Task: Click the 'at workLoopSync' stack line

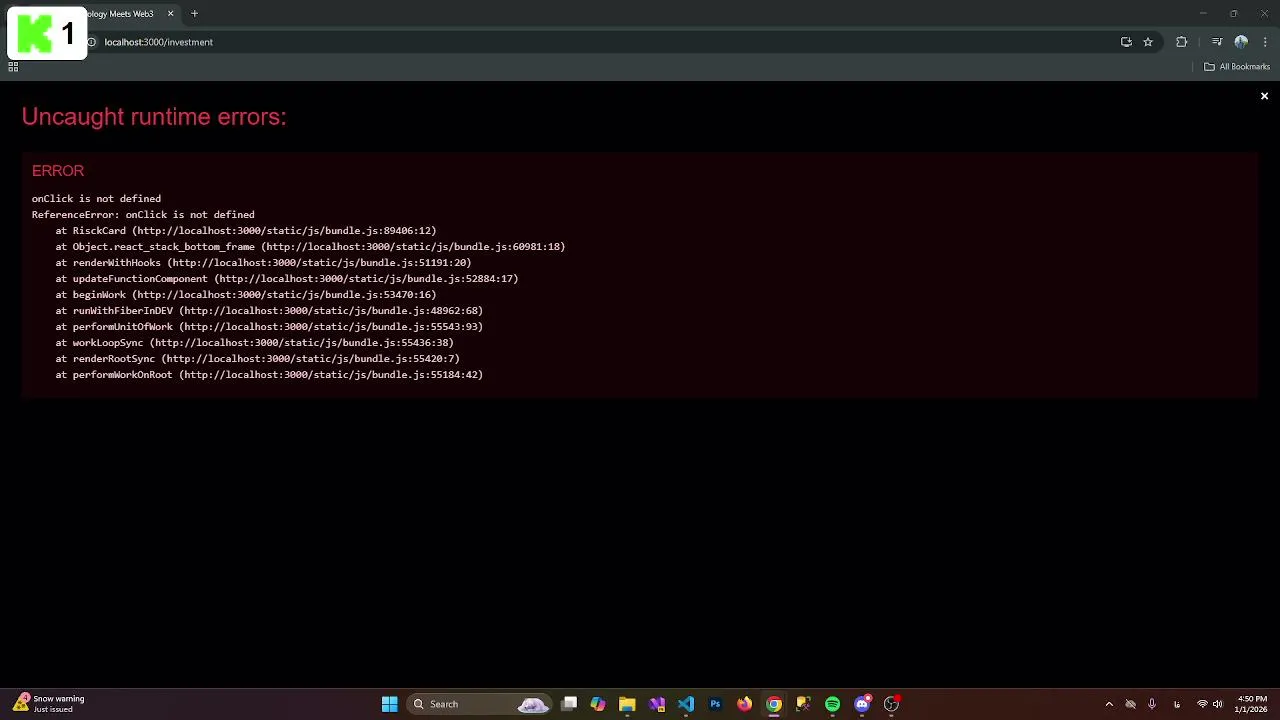Action: (x=254, y=342)
